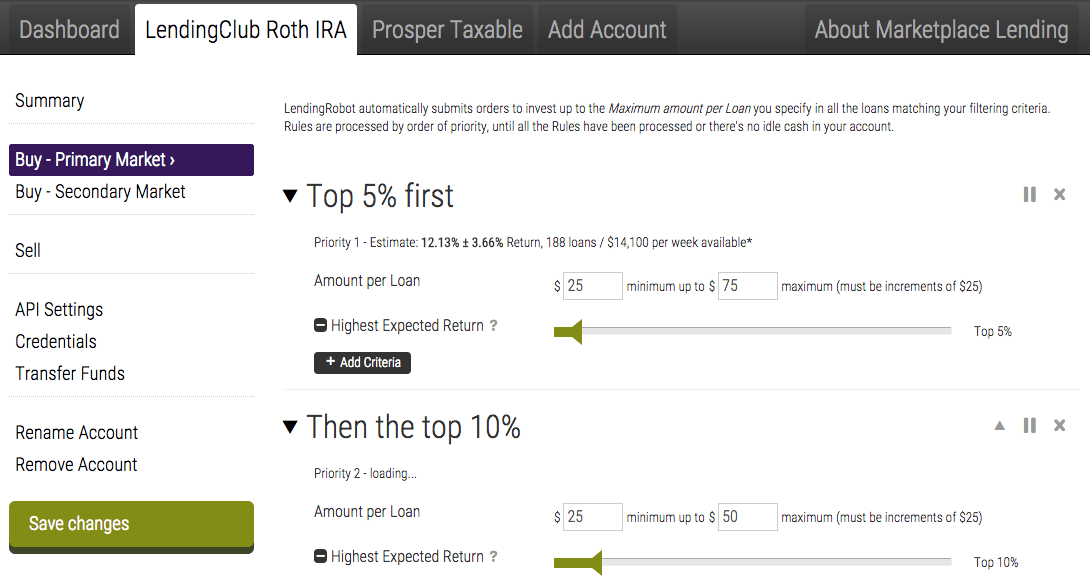This screenshot has width=1090, height=579.
Task: Click the Add Criteria button
Action: click(x=362, y=362)
